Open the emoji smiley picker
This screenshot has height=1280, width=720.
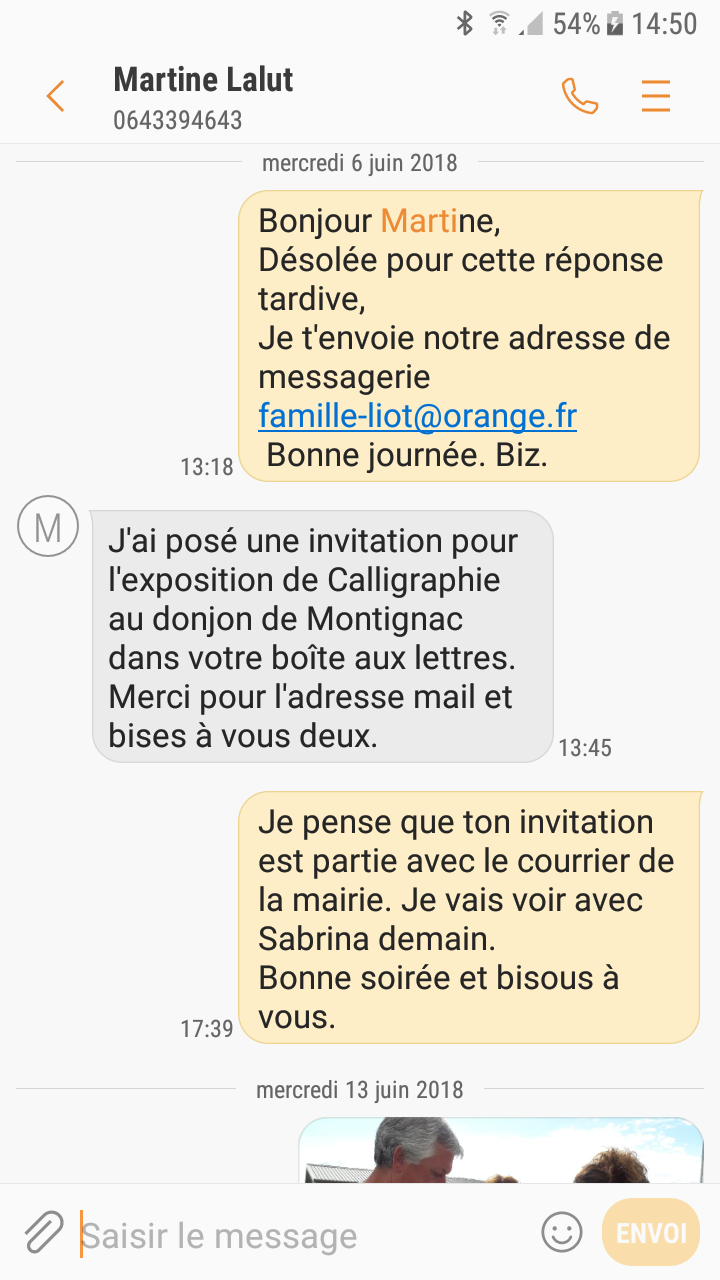tap(561, 1232)
